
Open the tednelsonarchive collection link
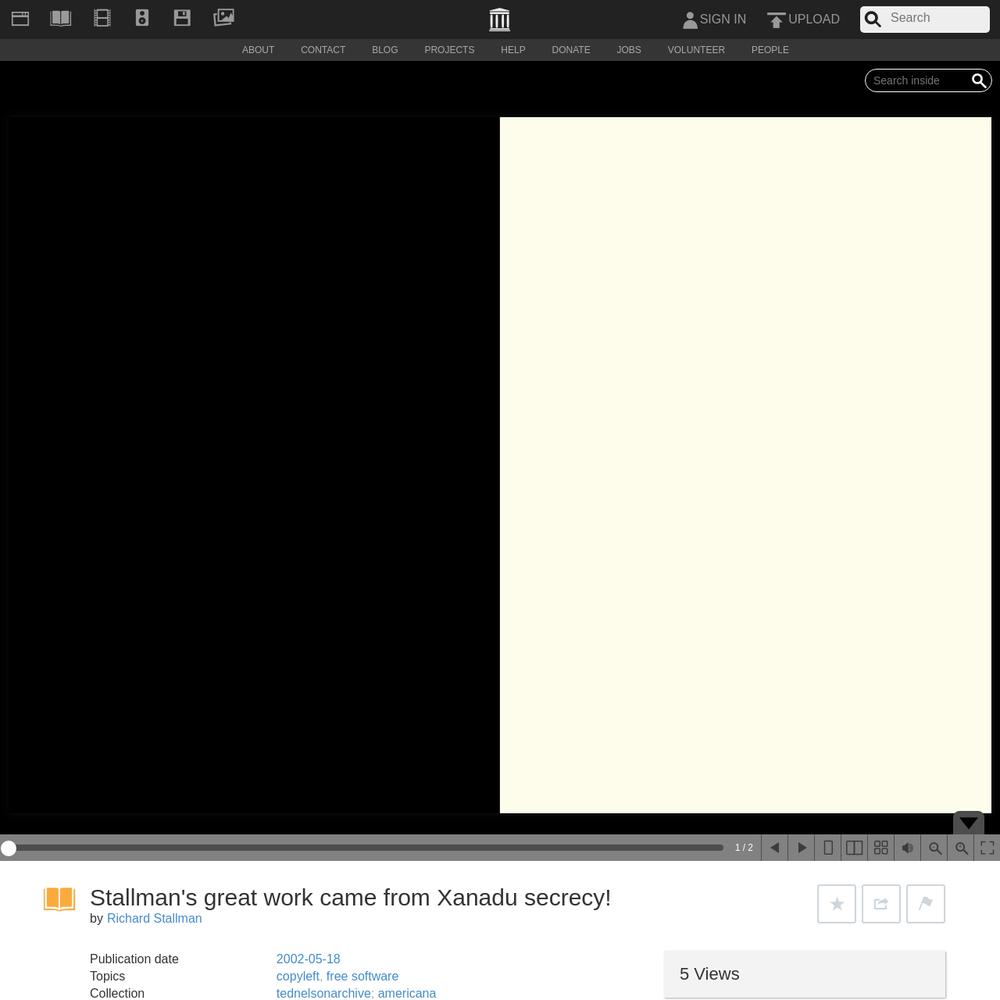324,994
